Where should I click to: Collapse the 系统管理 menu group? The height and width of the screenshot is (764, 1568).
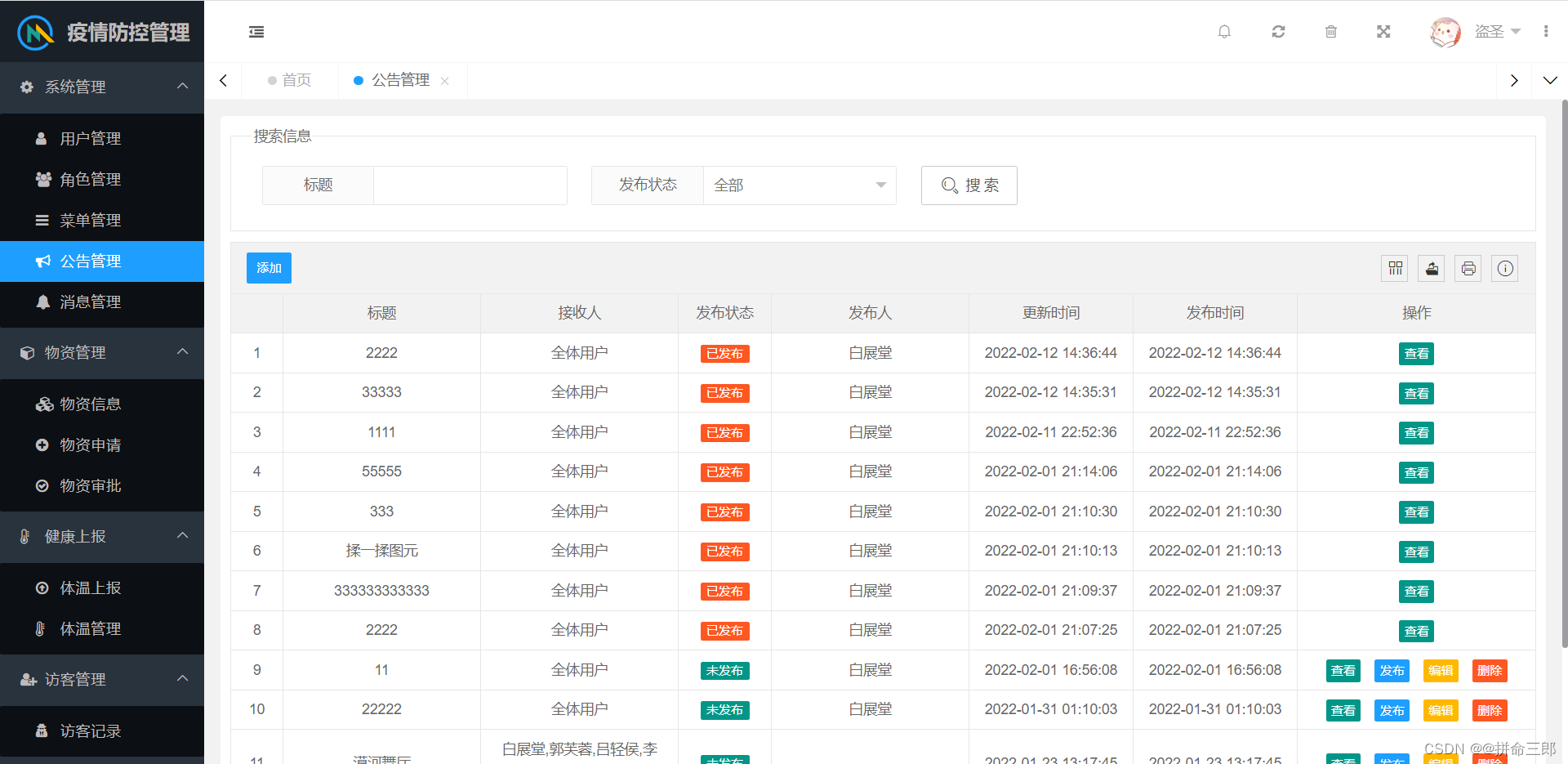click(102, 87)
